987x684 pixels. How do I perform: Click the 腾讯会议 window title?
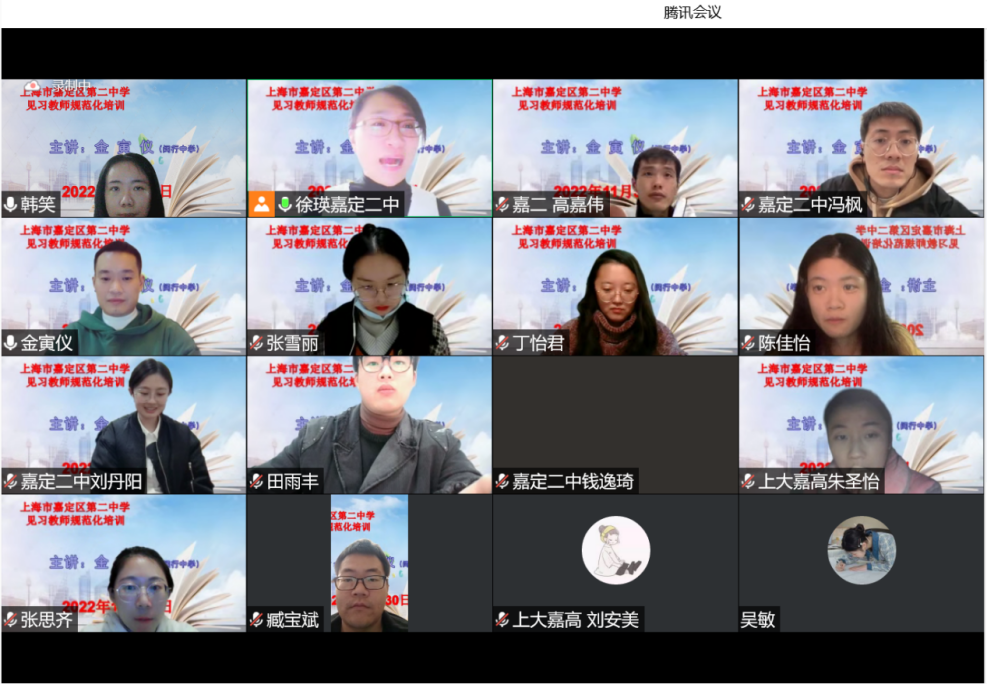692,12
